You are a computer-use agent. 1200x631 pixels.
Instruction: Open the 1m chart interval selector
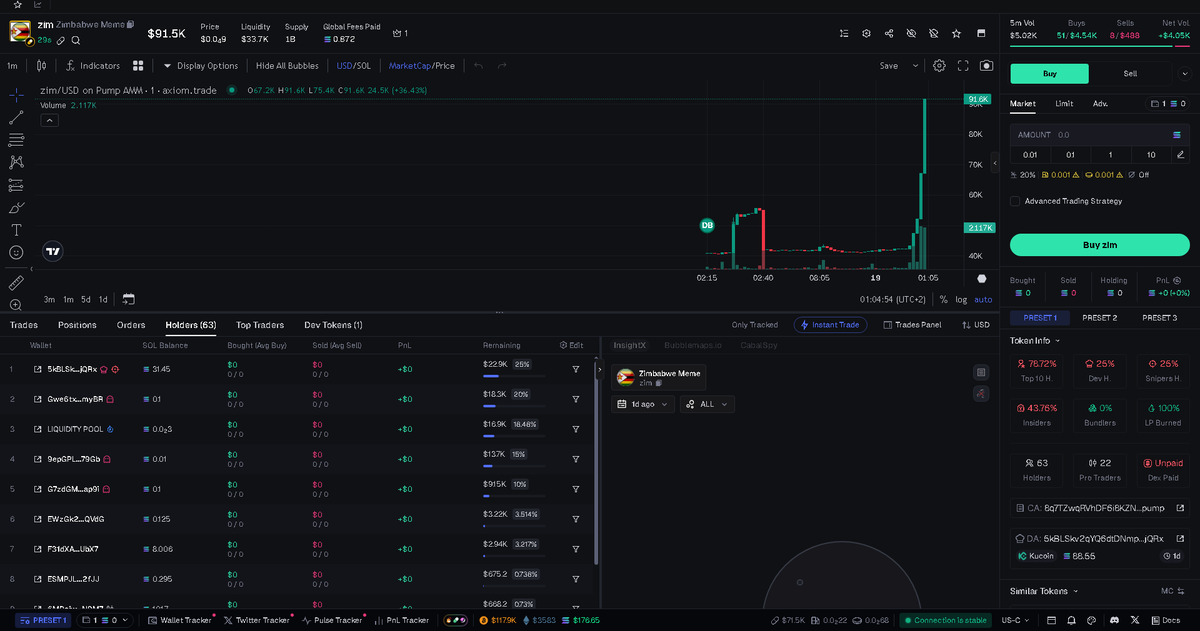click(12, 66)
